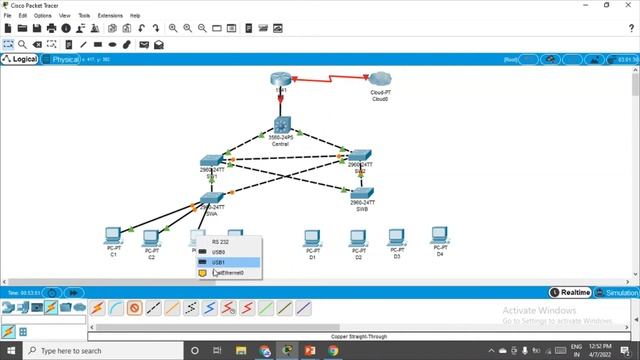The height and width of the screenshot is (360, 640).
Task: Switch to Simulation mode
Action: pyautogui.click(x=617, y=292)
